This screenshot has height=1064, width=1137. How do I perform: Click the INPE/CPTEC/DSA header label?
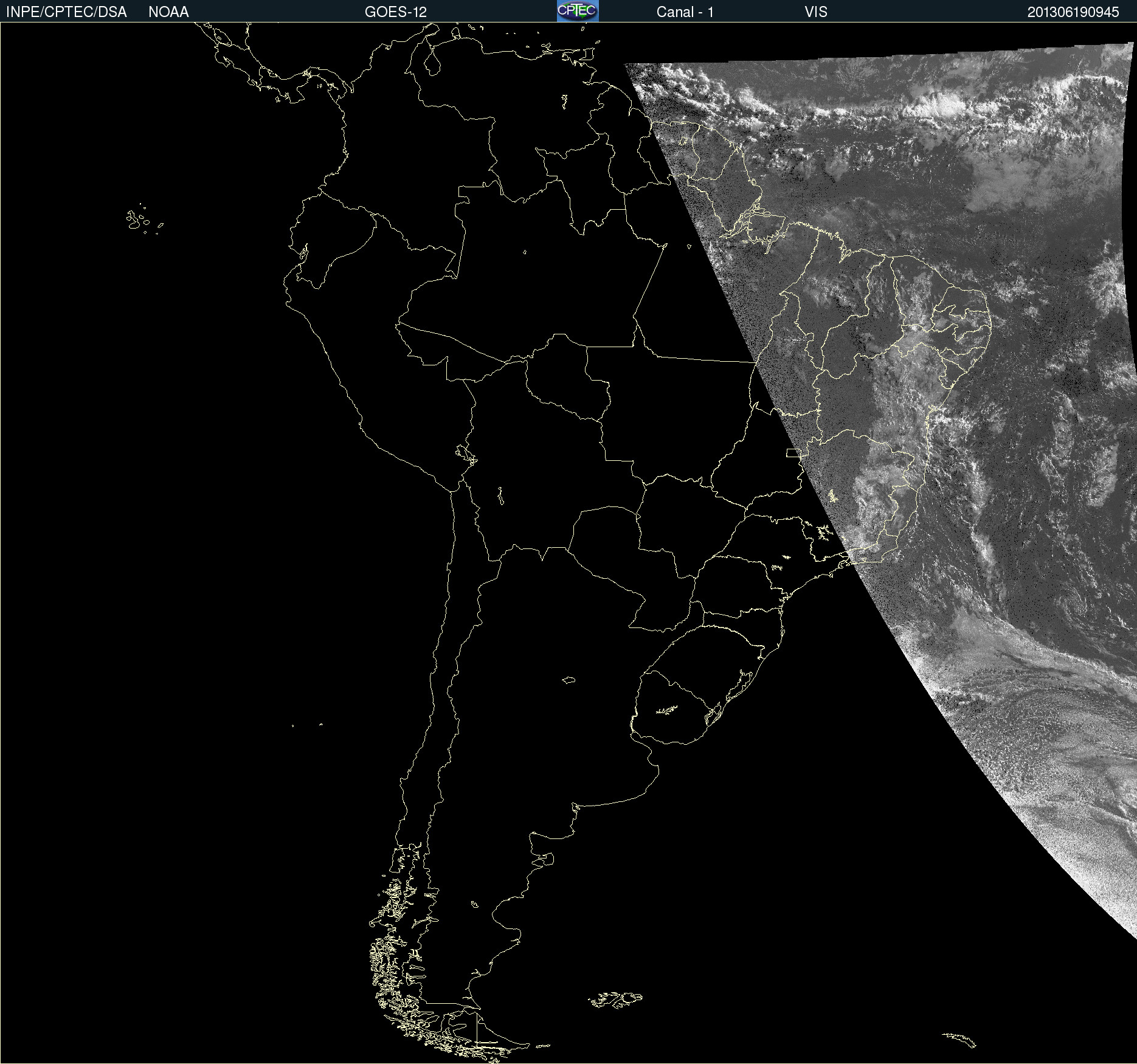point(66,12)
